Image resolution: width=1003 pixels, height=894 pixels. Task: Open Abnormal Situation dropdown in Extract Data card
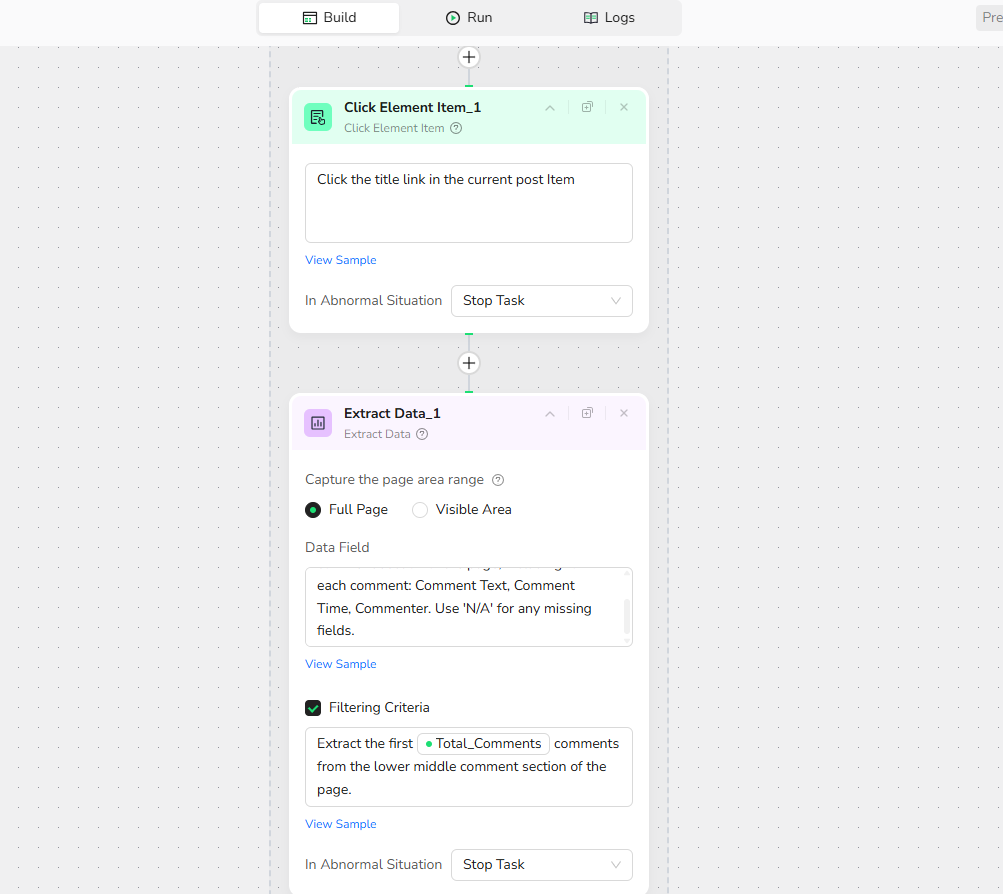pos(541,865)
